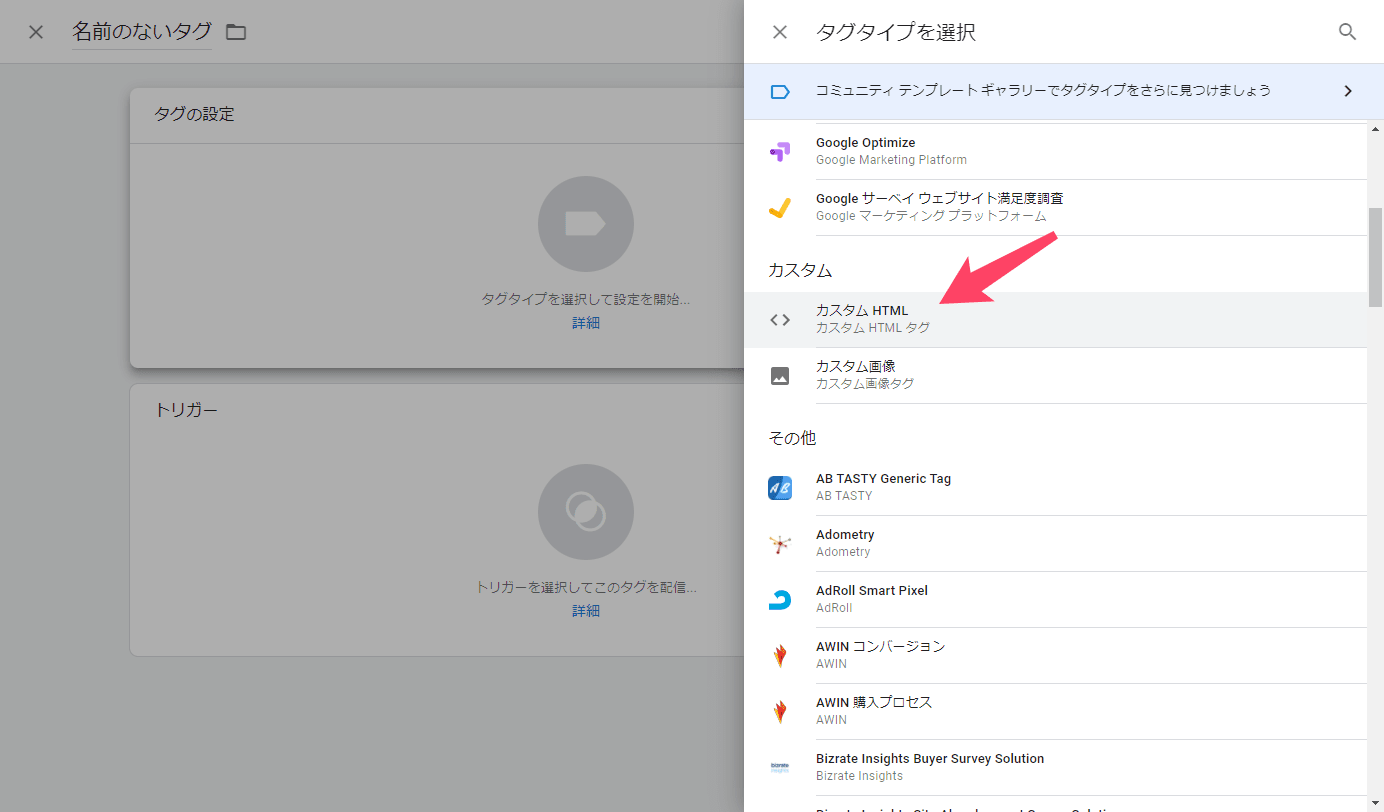Click the Bizrate Insights logo icon

780,768
